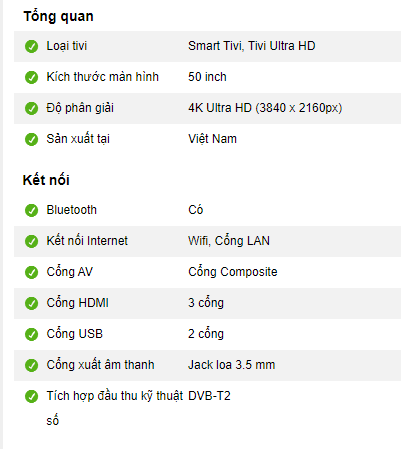
Task: Click the Jack loa 3.5 mm value
Action: 232,365
